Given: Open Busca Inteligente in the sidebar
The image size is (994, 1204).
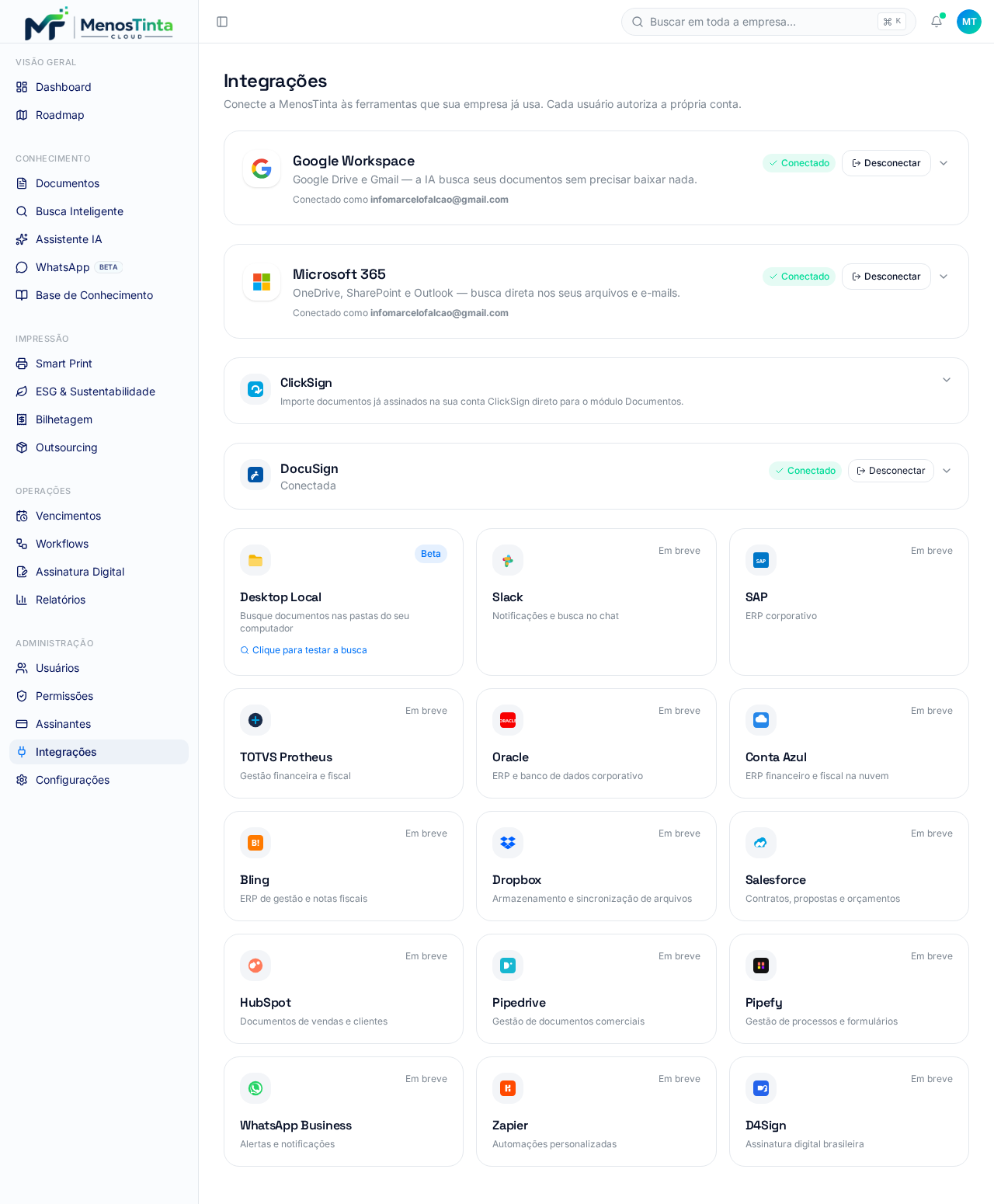Looking at the screenshot, I should pyautogui.click(x=99, y=211).
